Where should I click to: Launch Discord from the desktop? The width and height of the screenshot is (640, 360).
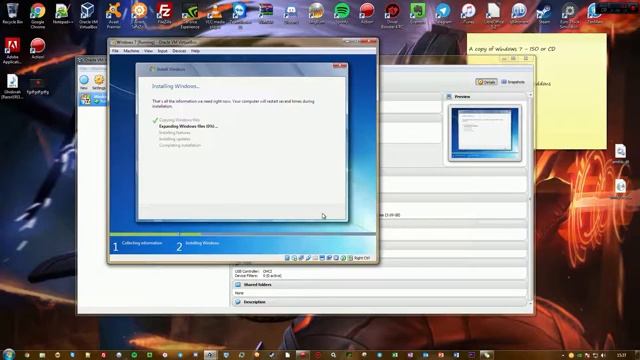coord(291,14)
